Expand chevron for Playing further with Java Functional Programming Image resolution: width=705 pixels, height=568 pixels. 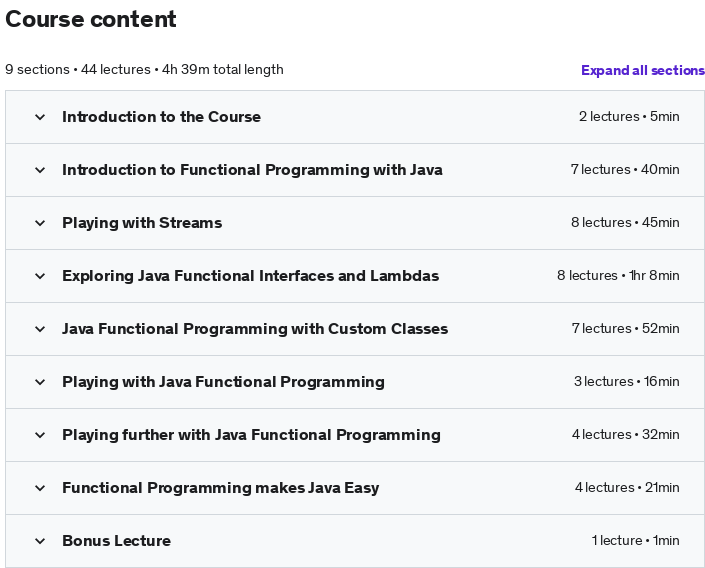click(40, 435)
